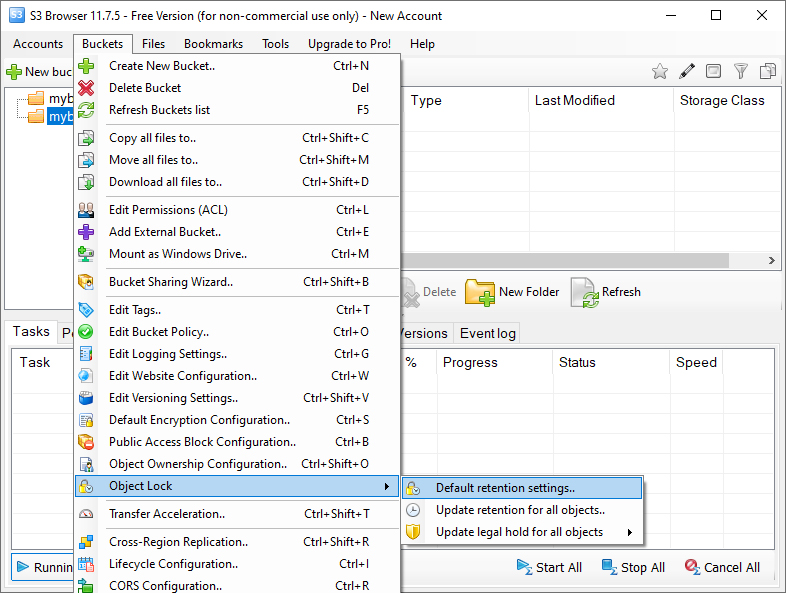Image resolution: width=786 pixels, height=593 pixels.
Task: Expand Update legal hold for all objects arrow
Action: click(630, 532)
